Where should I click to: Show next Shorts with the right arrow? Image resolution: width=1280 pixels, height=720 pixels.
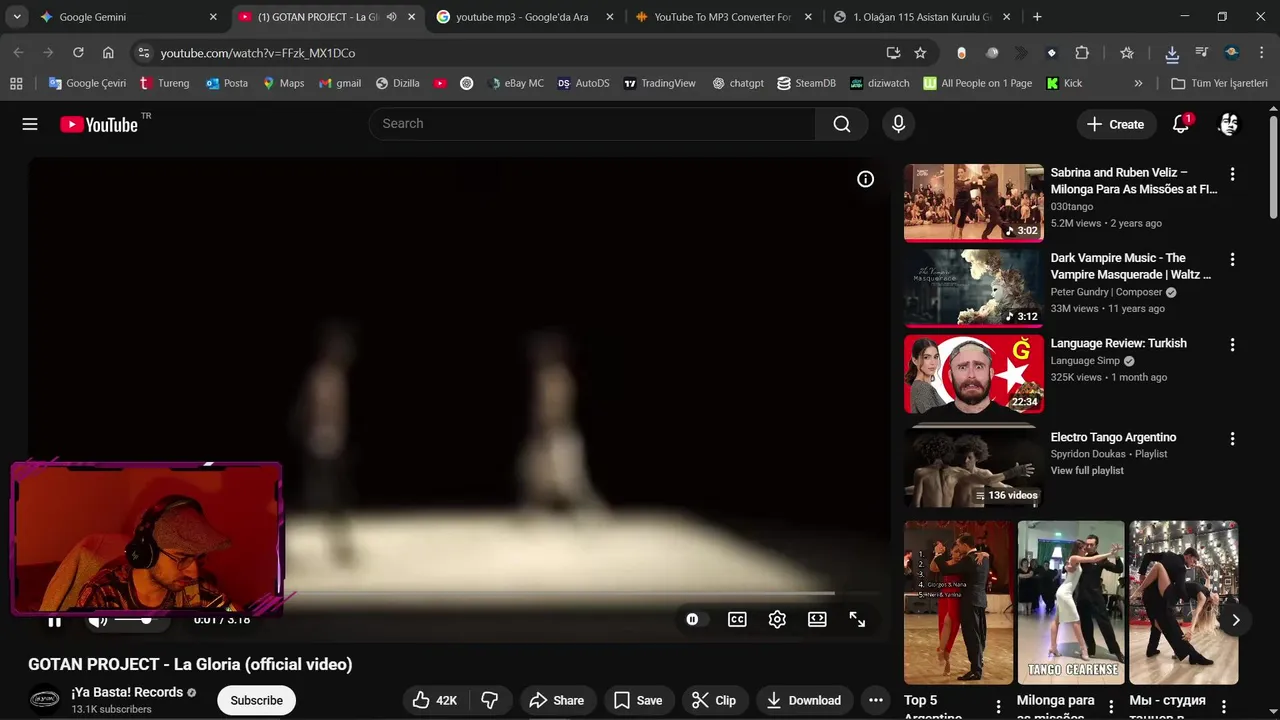[x=1236, y=620]
